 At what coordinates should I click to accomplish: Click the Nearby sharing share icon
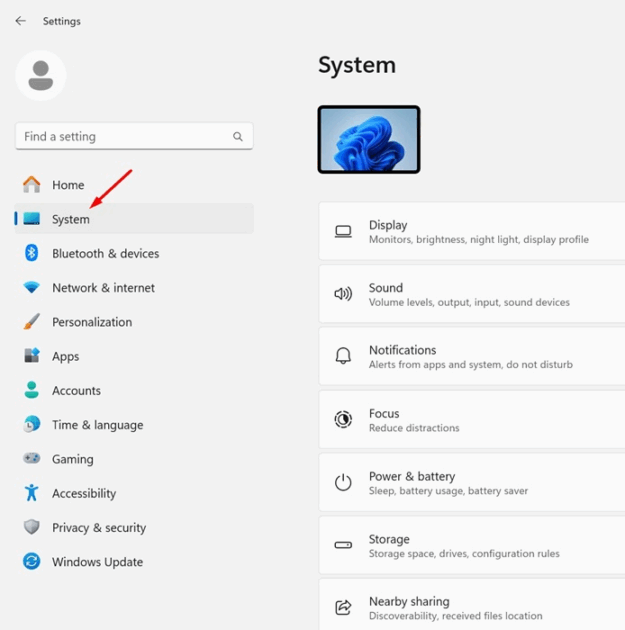[x=343, y=608]
